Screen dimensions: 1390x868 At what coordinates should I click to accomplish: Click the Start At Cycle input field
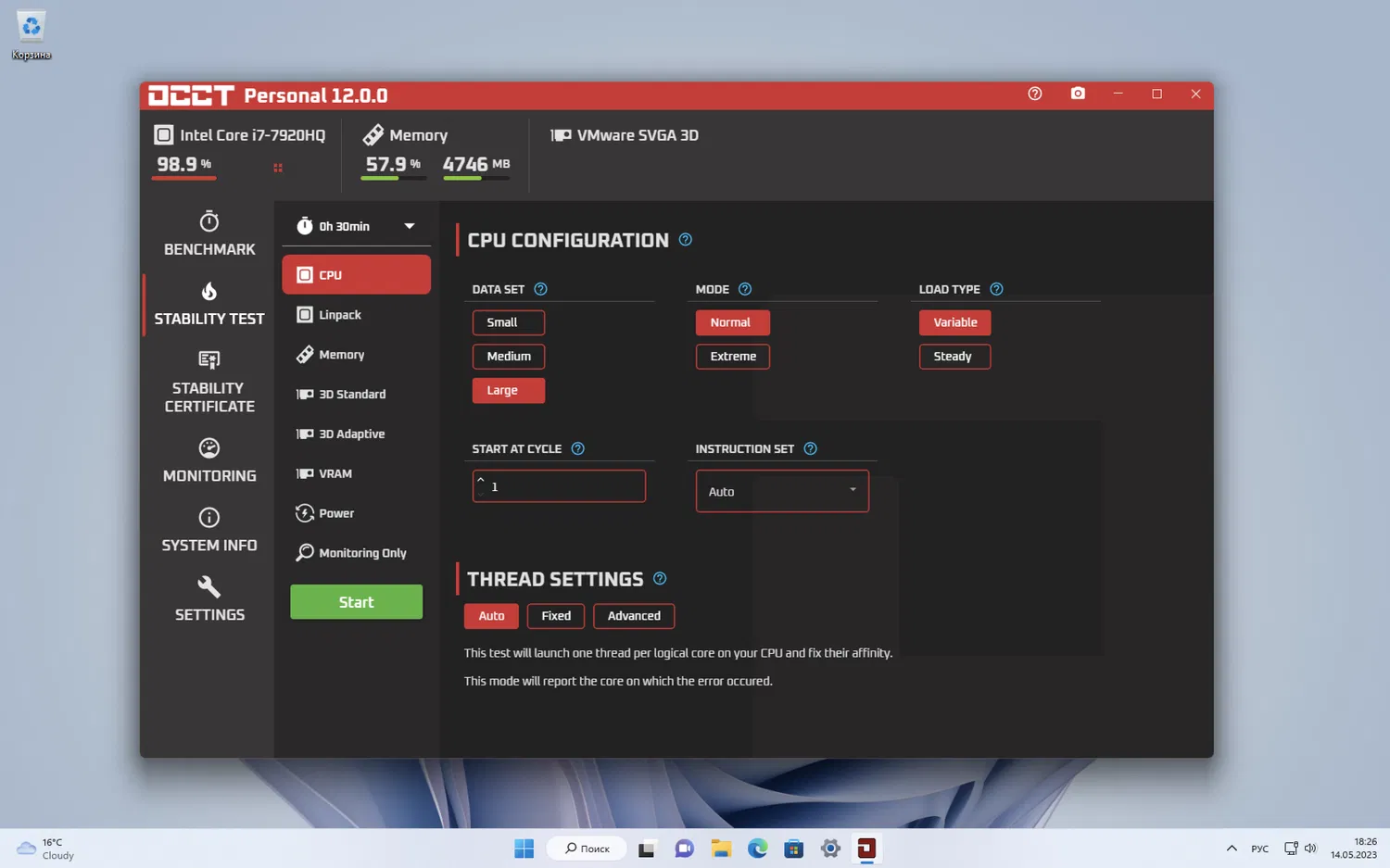click(x=559, y=486)
